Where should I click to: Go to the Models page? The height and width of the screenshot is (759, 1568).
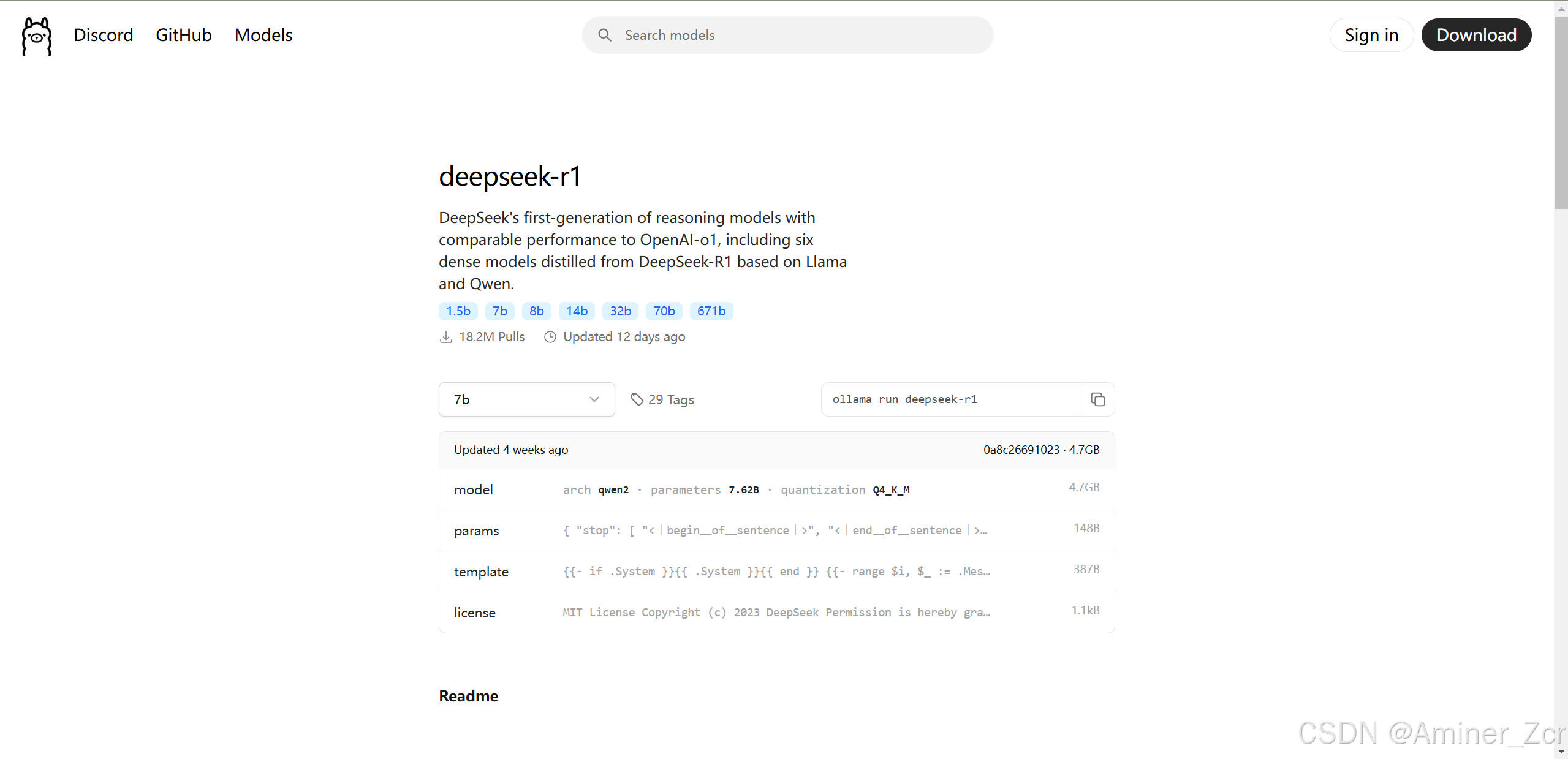pos(263,35)
